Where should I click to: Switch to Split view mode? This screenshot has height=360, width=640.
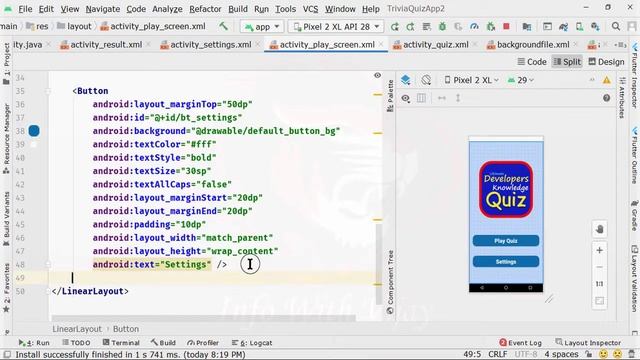567,62
